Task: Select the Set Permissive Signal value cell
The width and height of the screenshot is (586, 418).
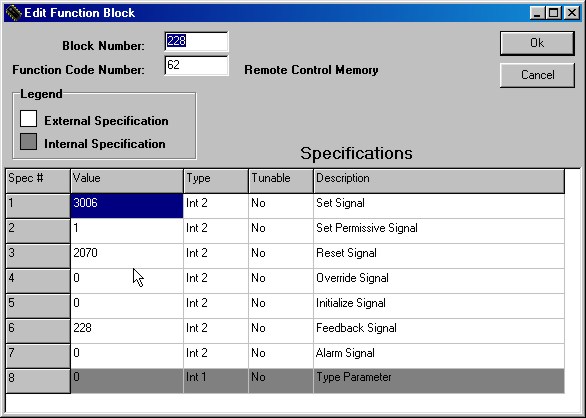Action: tap(127, 231)
